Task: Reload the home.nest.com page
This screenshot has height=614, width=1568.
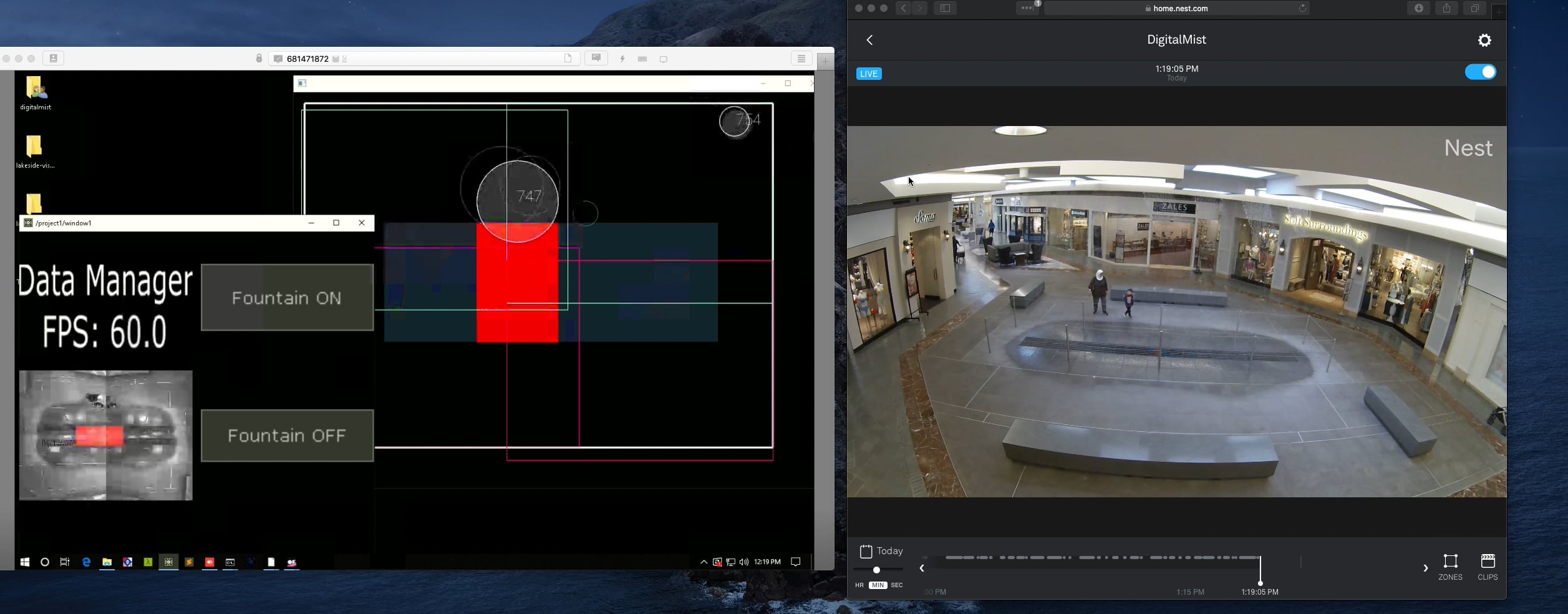Action: 1302,8
